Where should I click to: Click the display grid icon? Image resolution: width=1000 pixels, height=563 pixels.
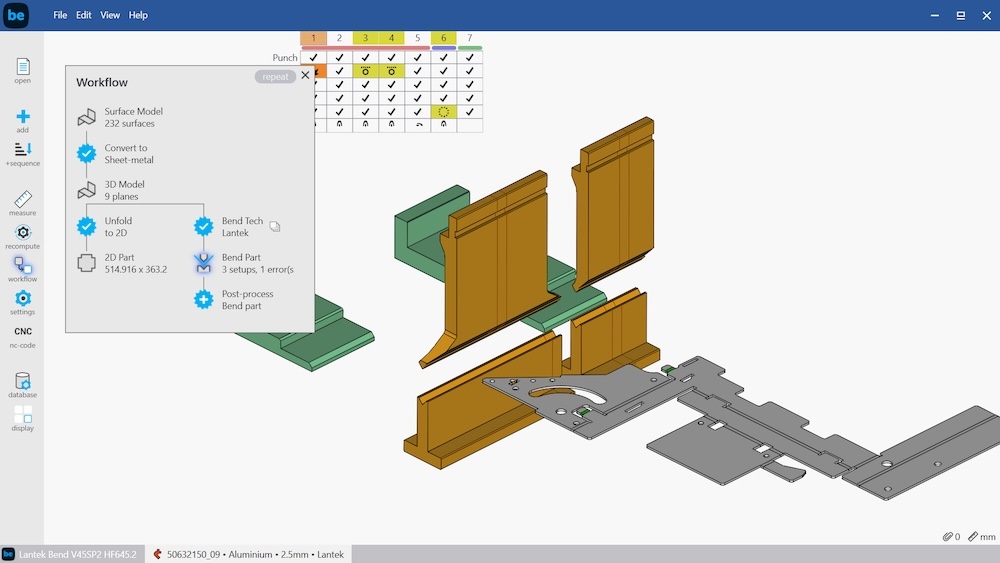(x=23, y=414)
